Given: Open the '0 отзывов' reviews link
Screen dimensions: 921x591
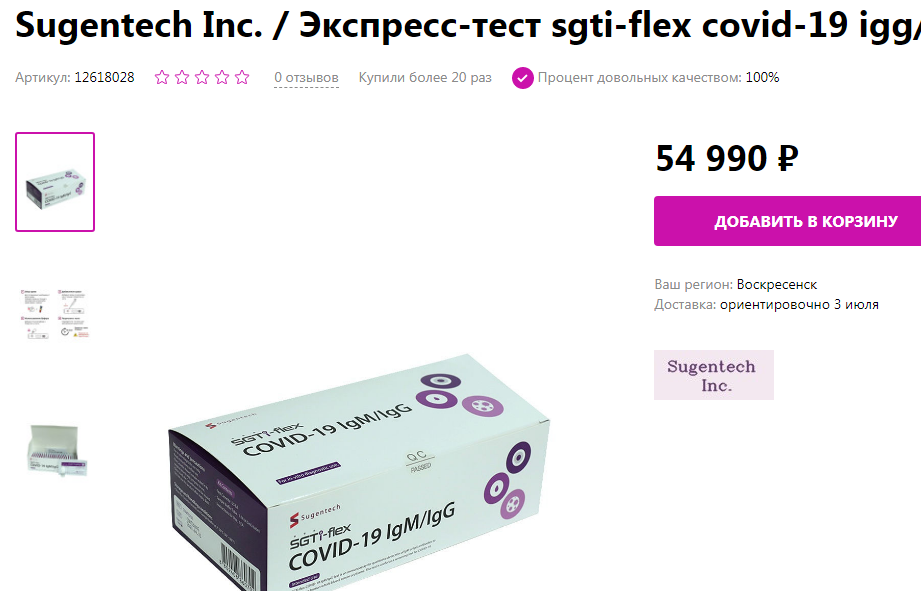Looking at the screenshot, I should (306, 78).
